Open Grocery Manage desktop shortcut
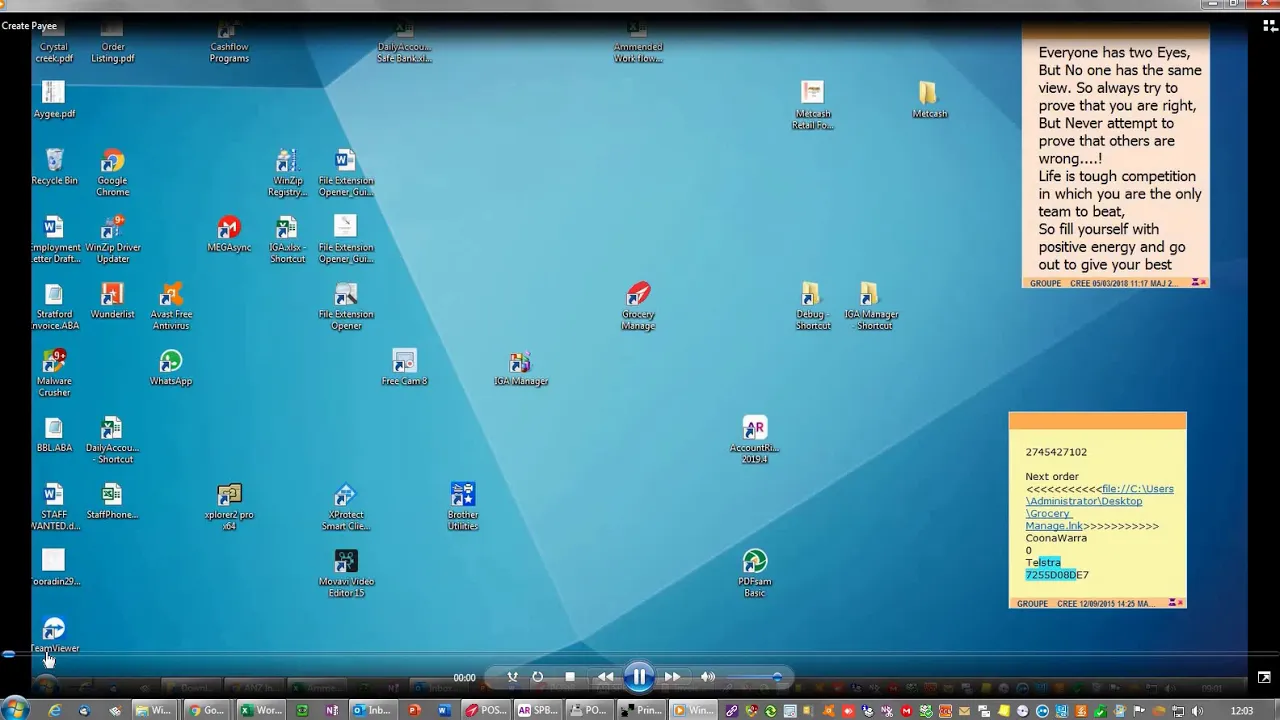Viewport: 1280px width, 720px height. [638, 307]
